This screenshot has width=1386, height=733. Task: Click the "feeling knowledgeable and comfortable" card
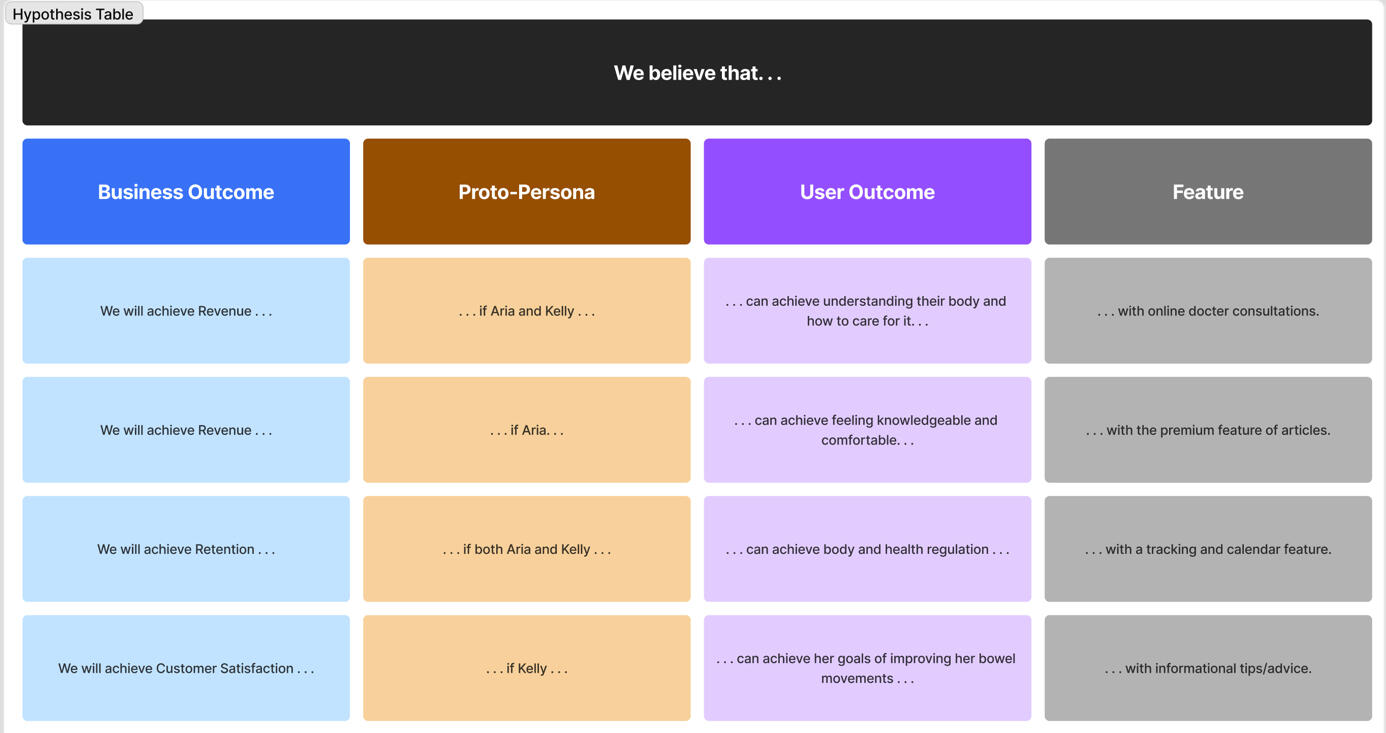[x=867, y=430]
